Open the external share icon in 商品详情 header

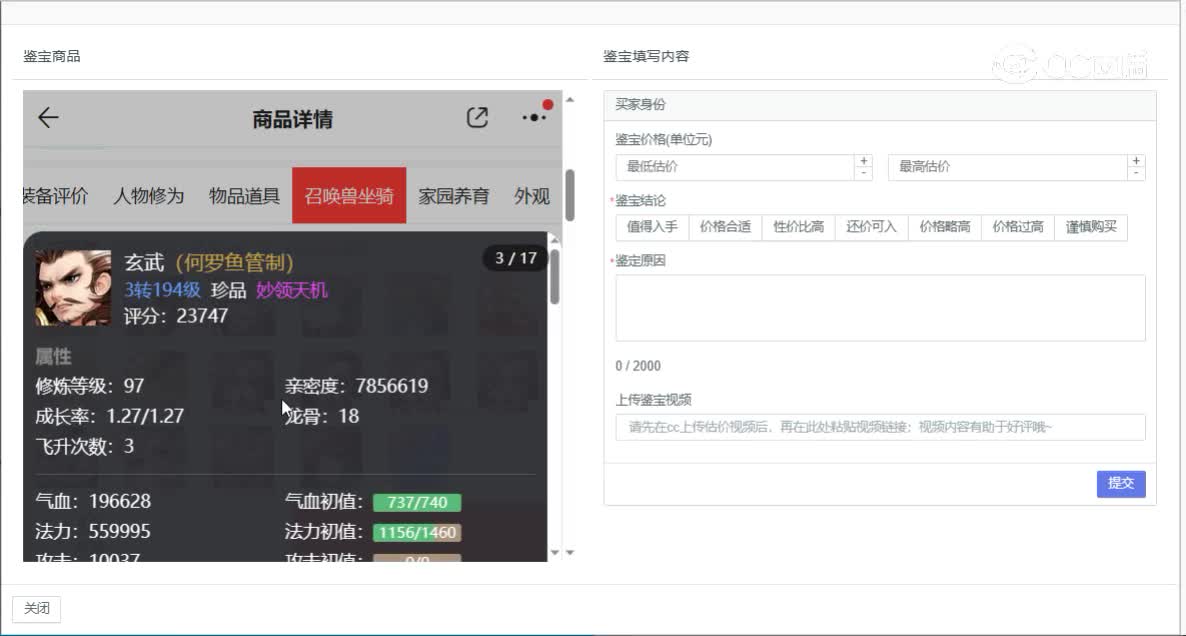478,117
